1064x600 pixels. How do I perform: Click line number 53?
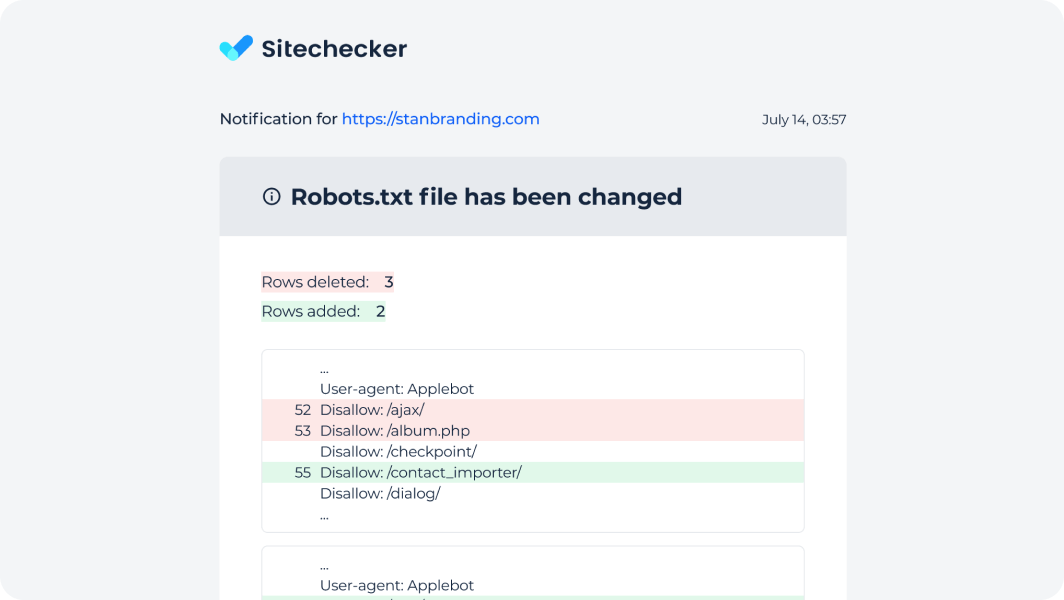click(303, 431)
